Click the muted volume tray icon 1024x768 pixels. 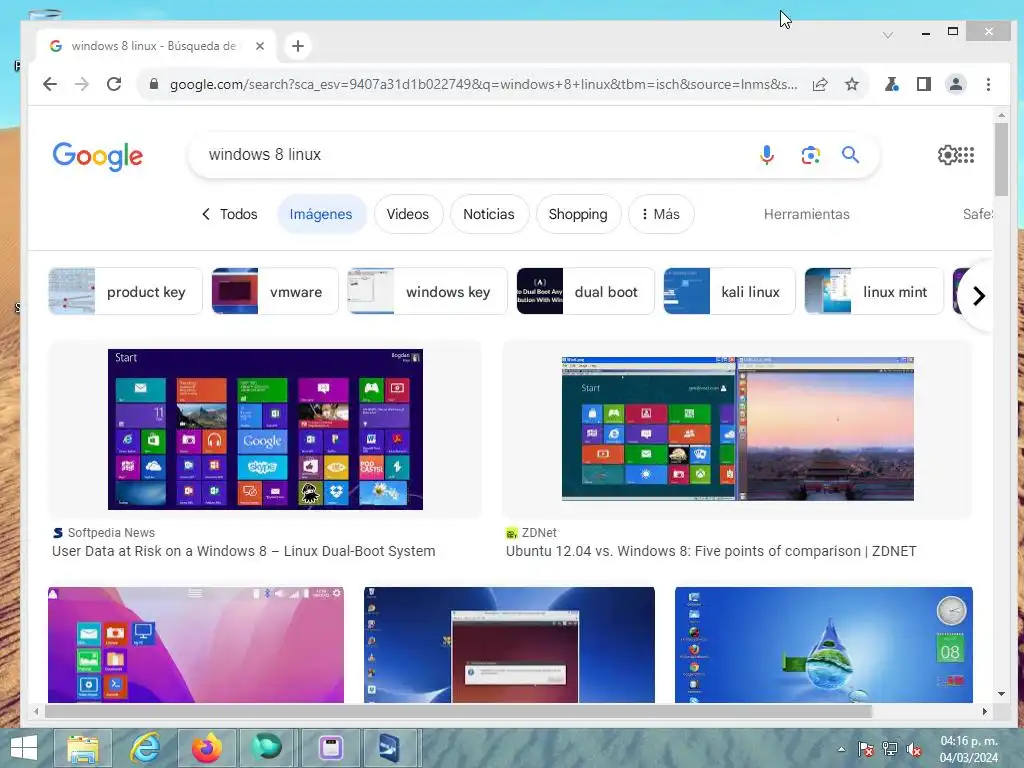914,750
